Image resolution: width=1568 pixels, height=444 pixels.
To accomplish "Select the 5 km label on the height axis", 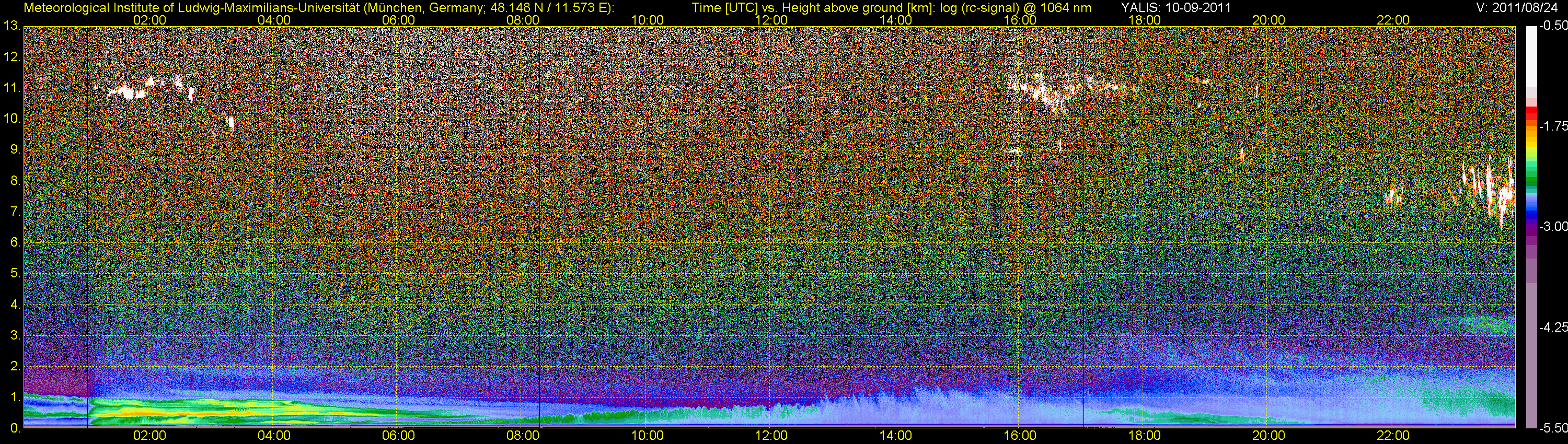I will point(15,274).
